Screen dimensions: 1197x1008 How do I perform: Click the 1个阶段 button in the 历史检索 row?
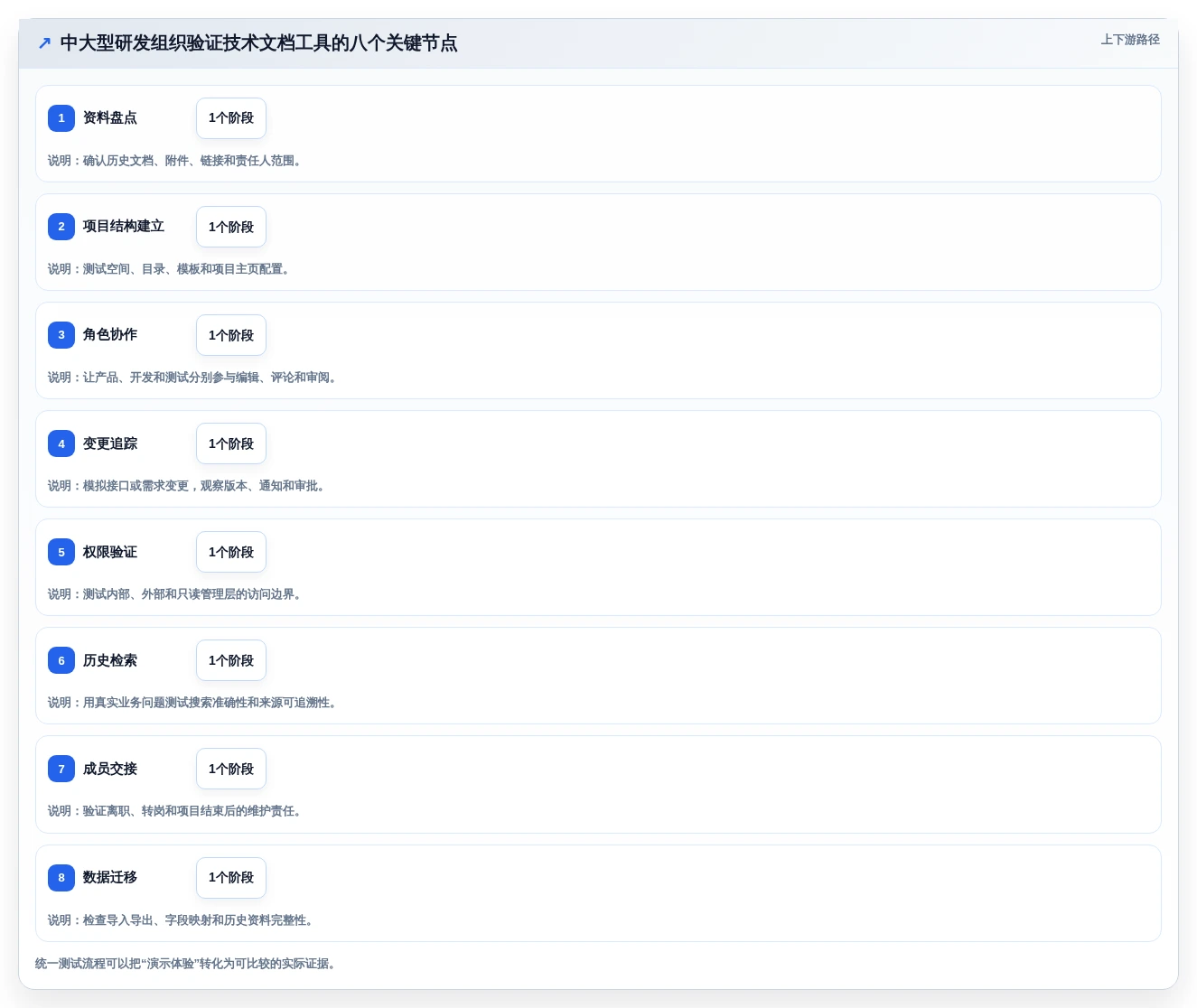click(231, 660)
